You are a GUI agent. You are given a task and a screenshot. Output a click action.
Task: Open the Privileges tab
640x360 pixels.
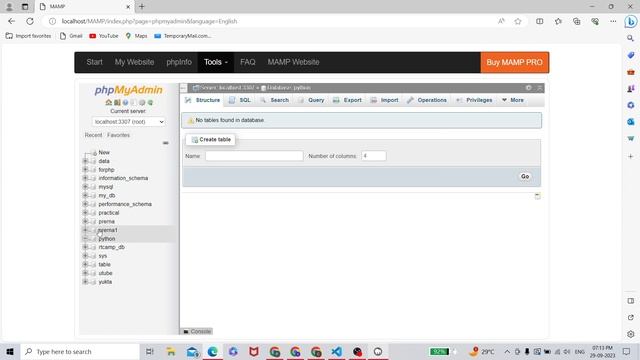click(x=474, y=100)
